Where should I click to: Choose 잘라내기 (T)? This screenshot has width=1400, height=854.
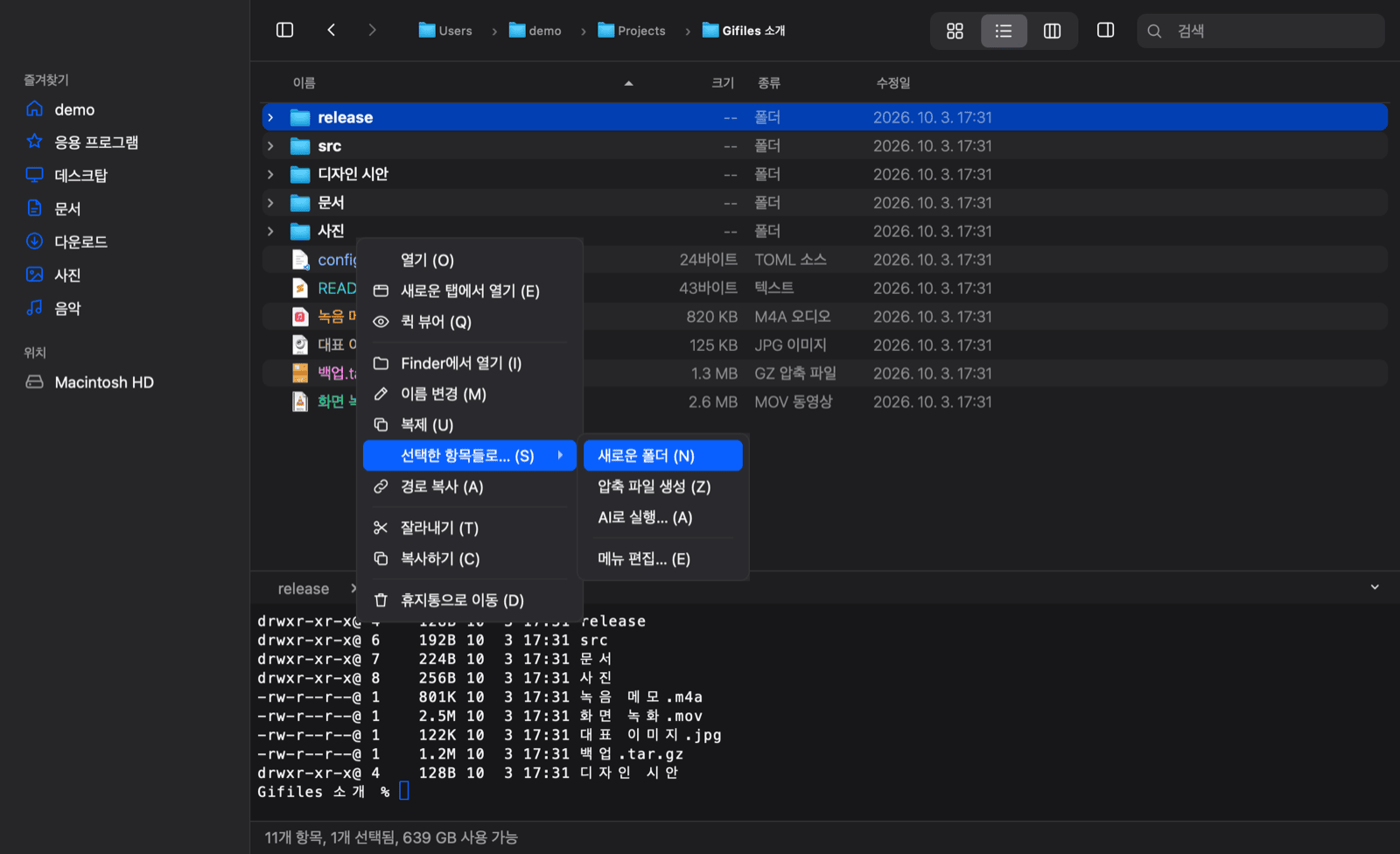pos(470,528)
